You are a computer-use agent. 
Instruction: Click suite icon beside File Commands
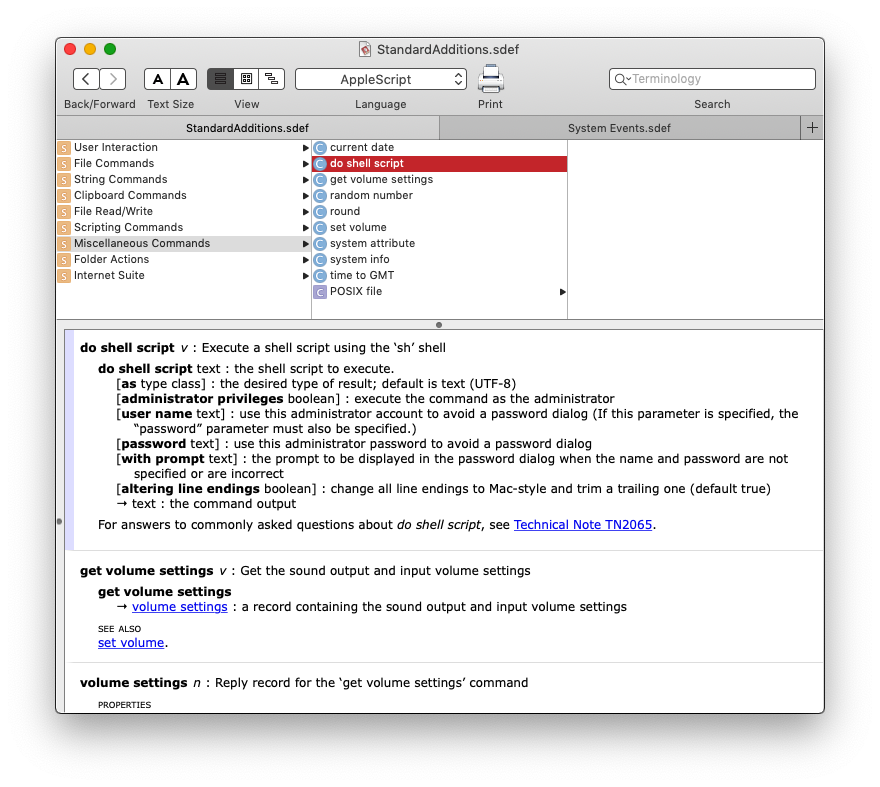[x=64, y=164]
